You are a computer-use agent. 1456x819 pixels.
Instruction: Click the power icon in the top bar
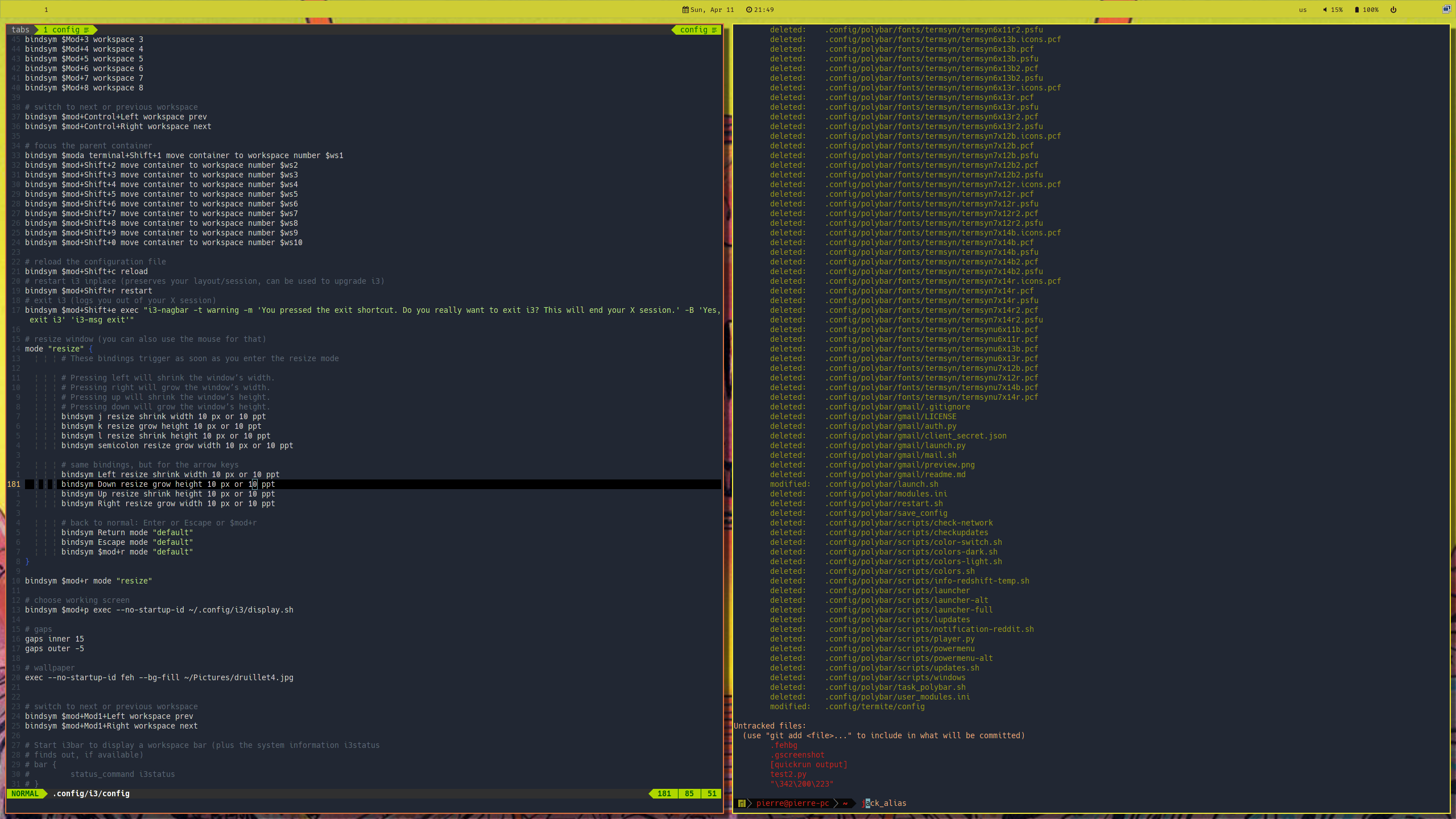[x=1393, y=10]
